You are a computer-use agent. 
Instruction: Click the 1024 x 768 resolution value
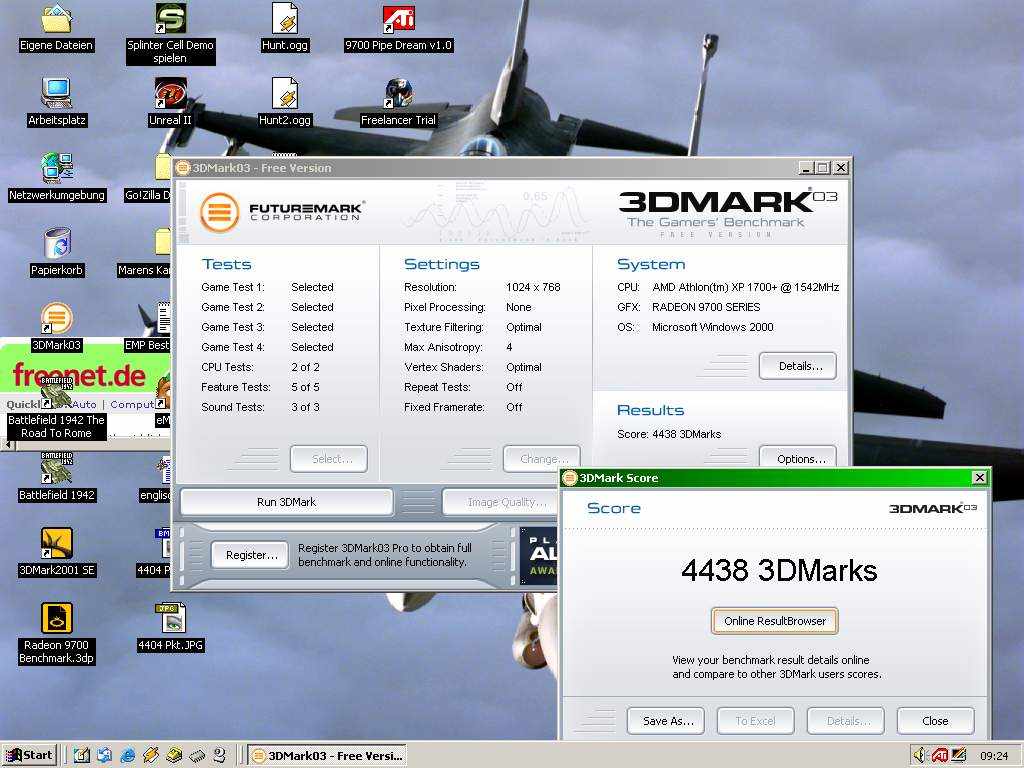[533, 287]
